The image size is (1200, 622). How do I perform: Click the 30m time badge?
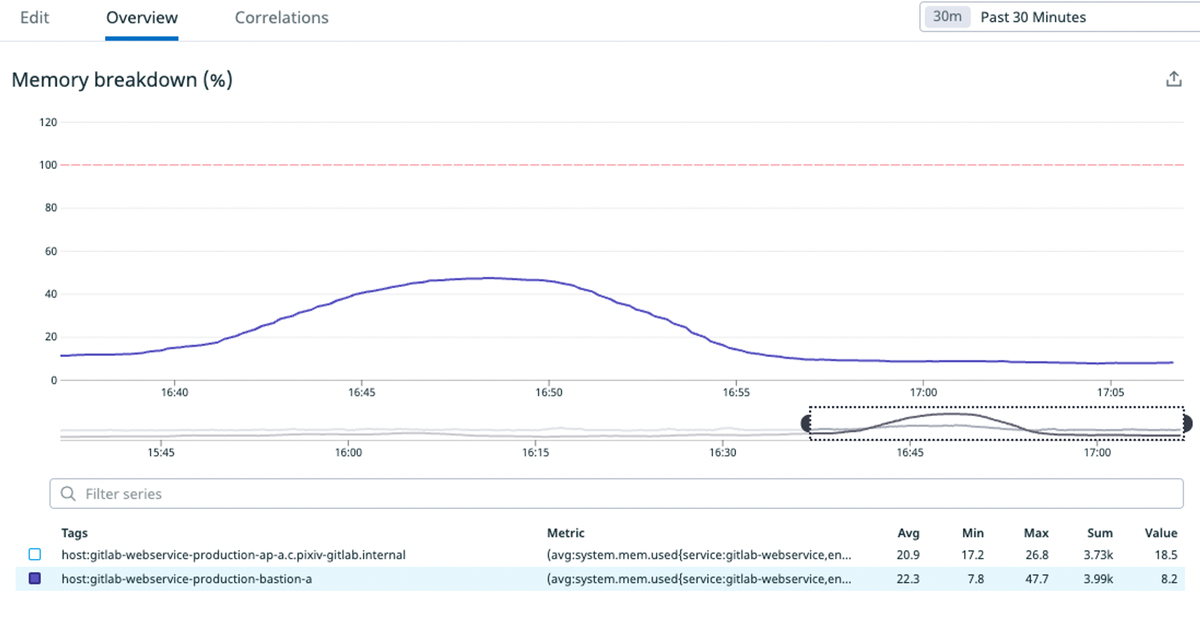tap(946, 17)
